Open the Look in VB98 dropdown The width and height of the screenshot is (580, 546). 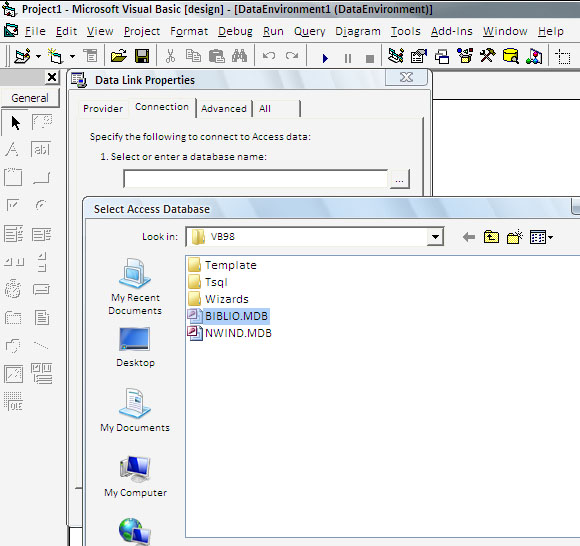point(435,237)
